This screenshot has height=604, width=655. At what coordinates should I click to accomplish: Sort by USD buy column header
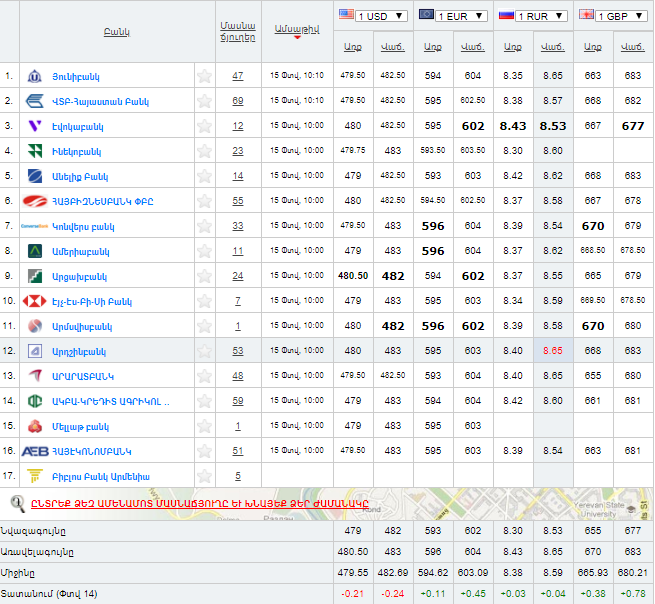pos(353,47)
